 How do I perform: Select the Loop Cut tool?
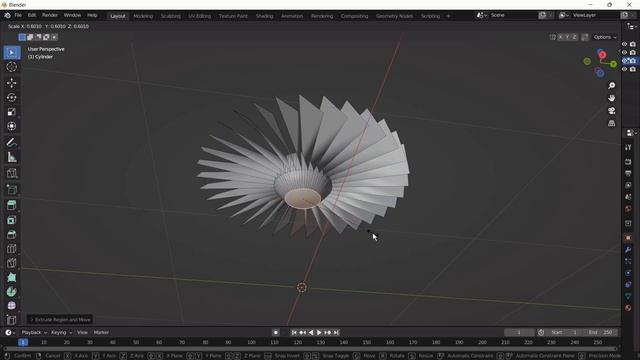pyautogui.click(x=12, y=249)
